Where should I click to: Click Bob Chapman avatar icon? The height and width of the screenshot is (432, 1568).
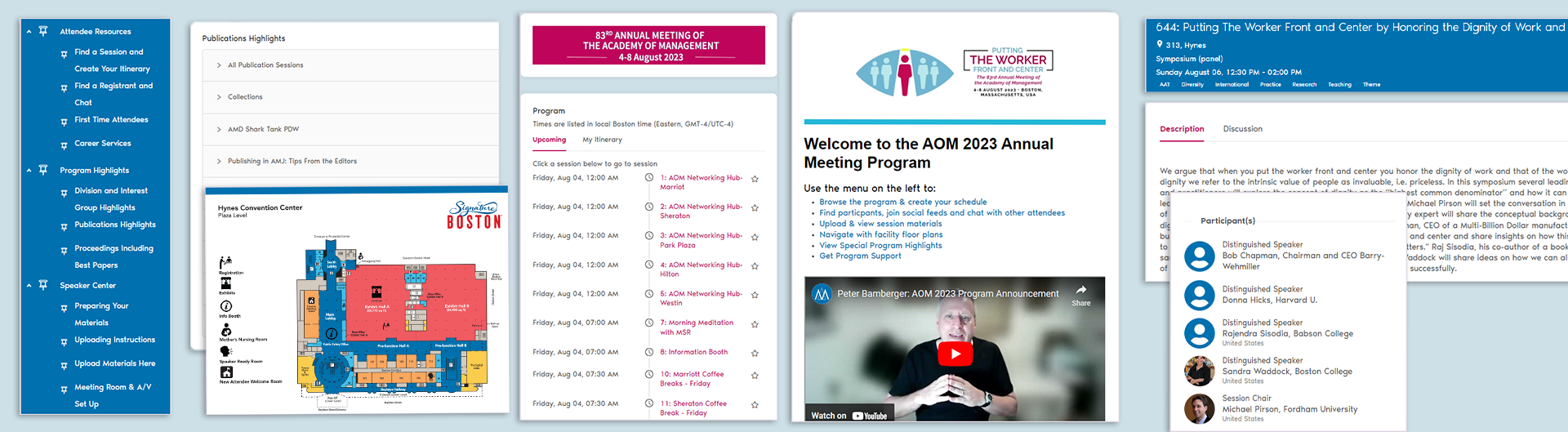(1199, 256)
